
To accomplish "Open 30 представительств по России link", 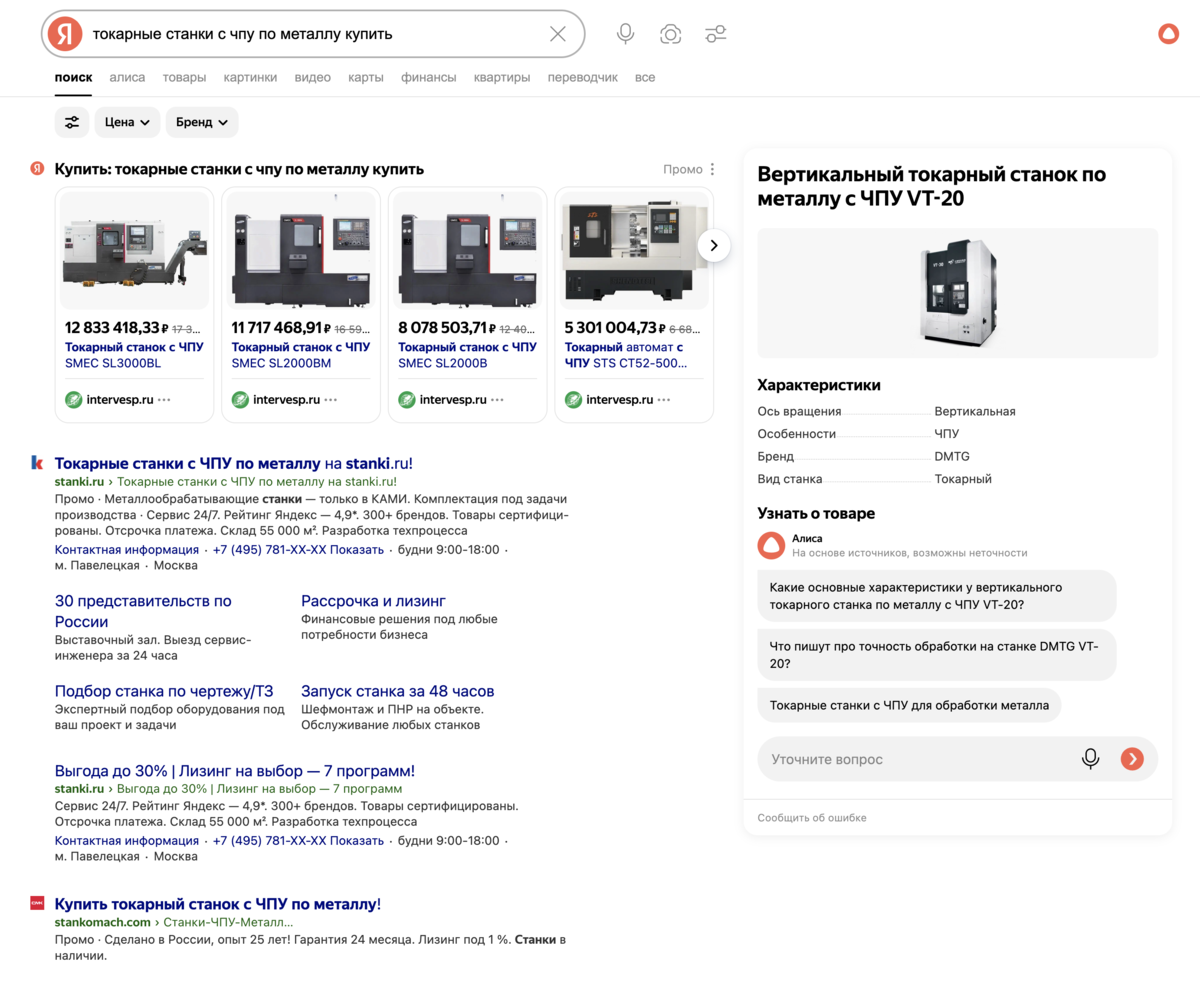I will pyautogui.click(x=143, y=611).
